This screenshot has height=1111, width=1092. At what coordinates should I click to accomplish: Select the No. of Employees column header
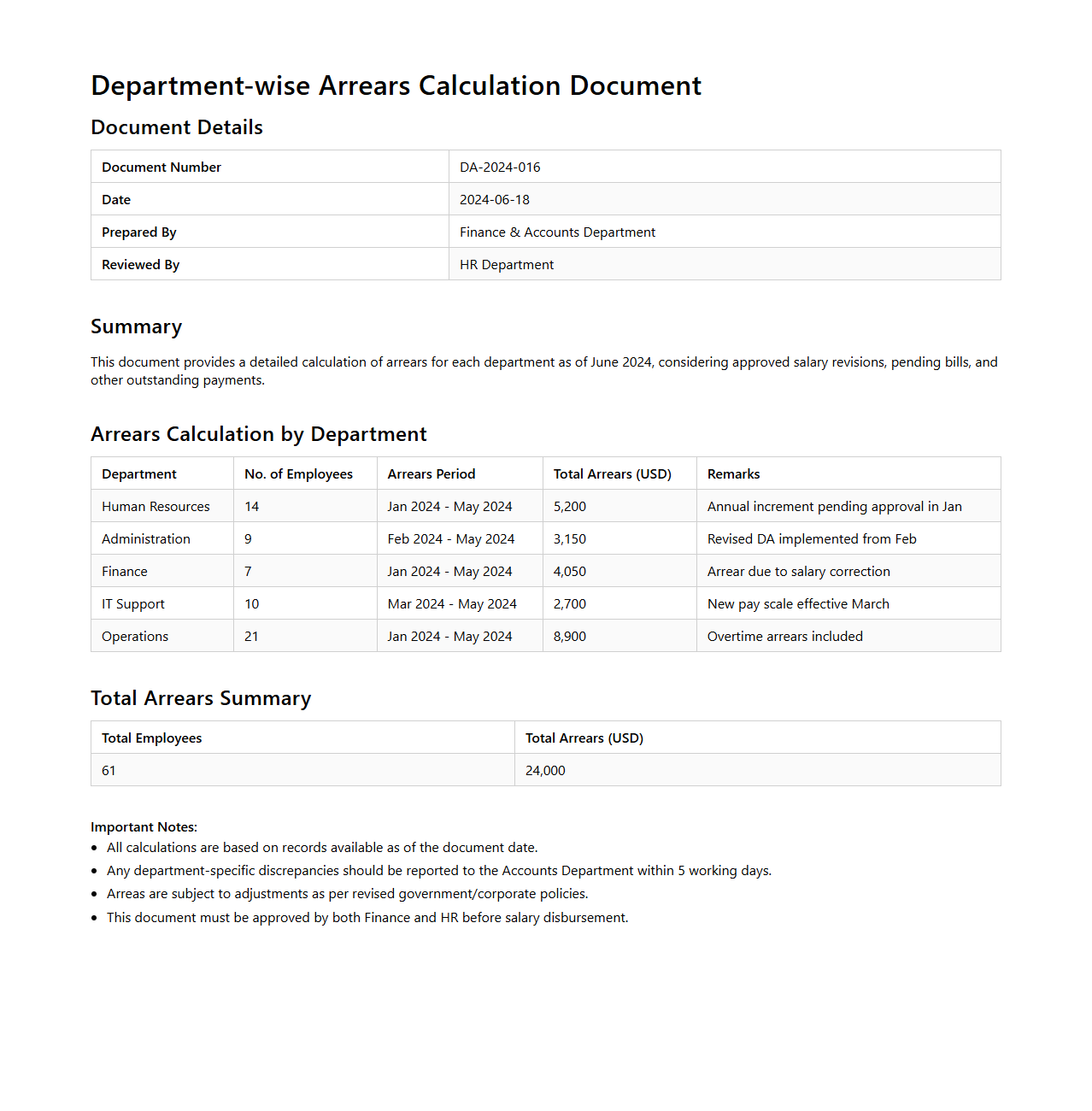(298, 474)
